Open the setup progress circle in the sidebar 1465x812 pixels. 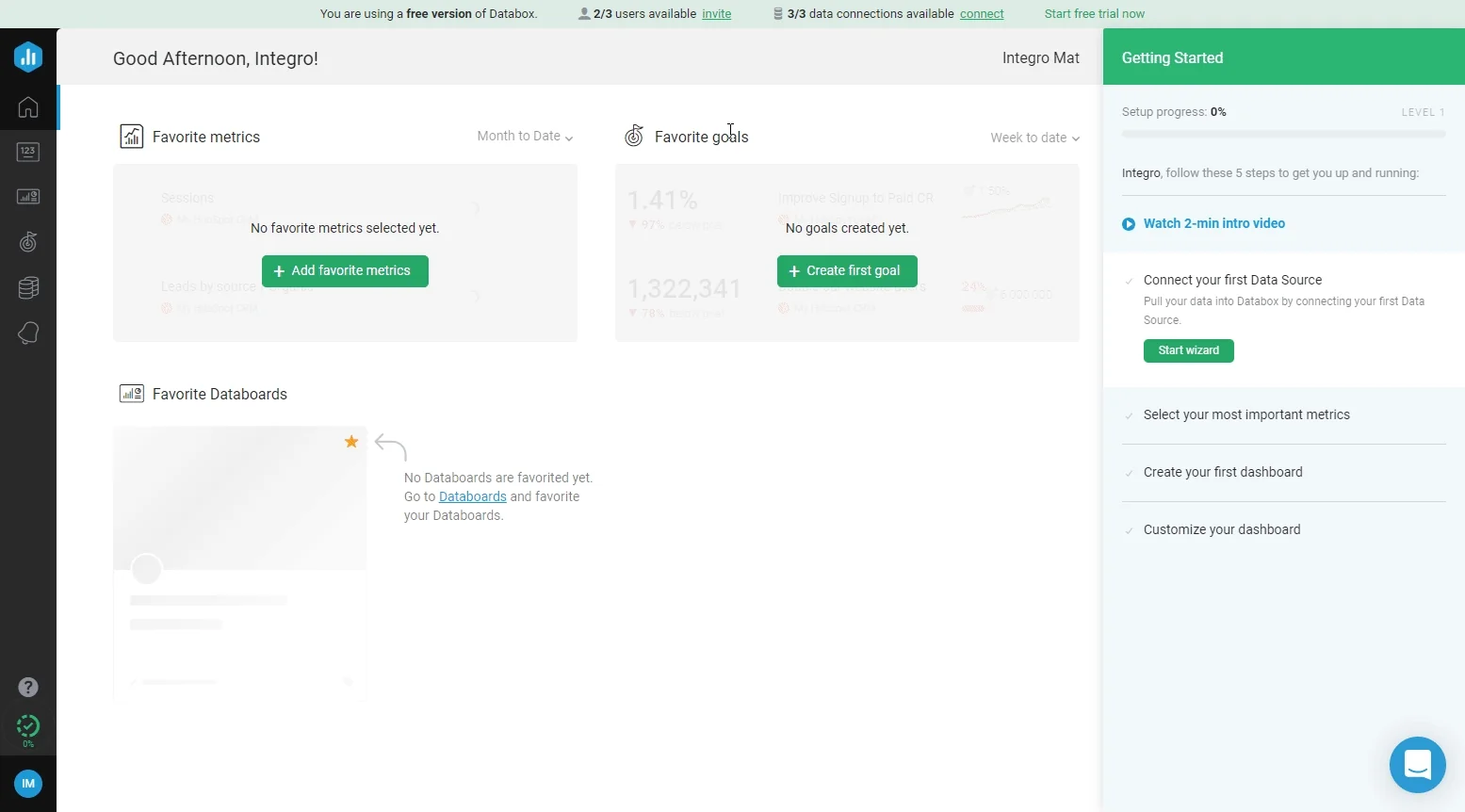[x=28, y=727]
